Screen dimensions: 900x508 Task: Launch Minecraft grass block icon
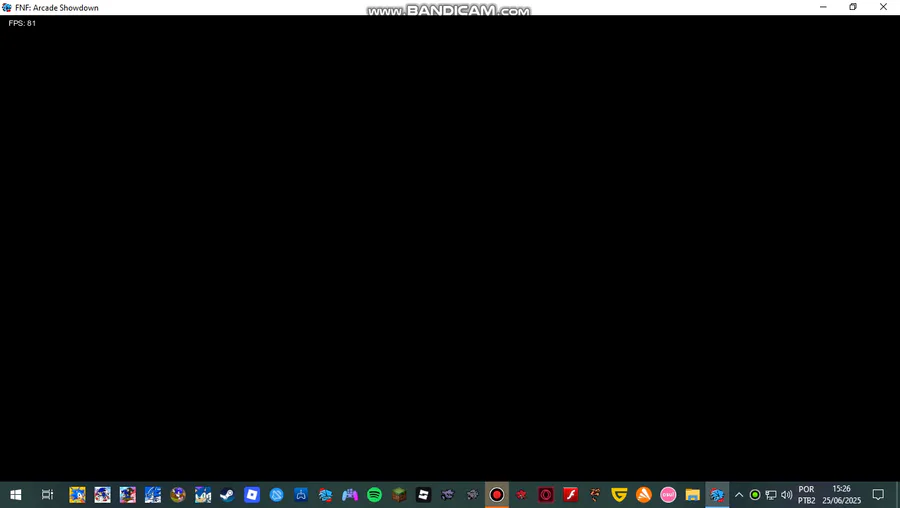click(399, 494)
